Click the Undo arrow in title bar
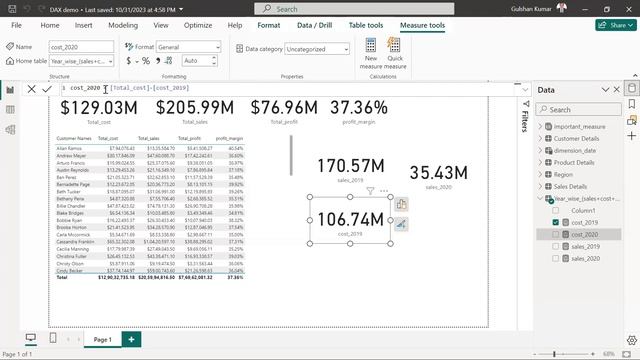This screenshot has width=640, height=360. 27,9
